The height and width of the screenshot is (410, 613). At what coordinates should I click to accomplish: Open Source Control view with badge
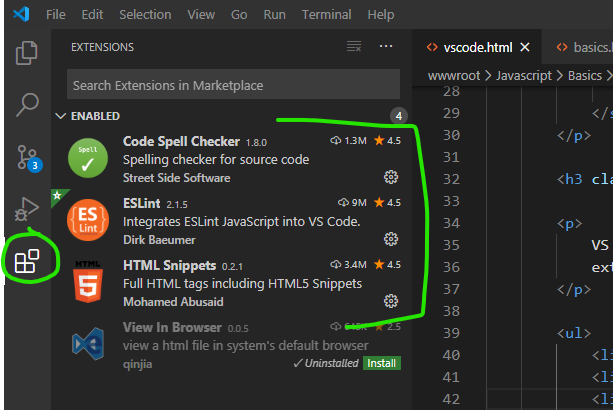point(27,157)
